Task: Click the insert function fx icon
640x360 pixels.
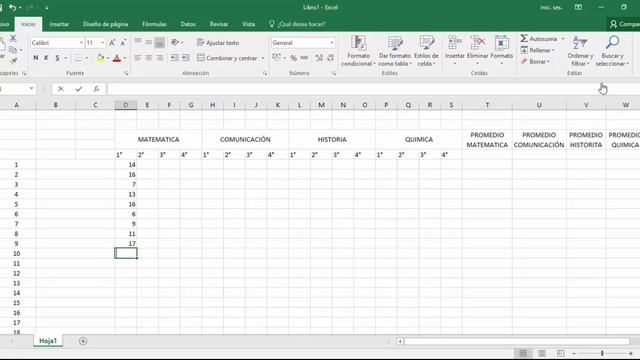Action: click(96, 89)
